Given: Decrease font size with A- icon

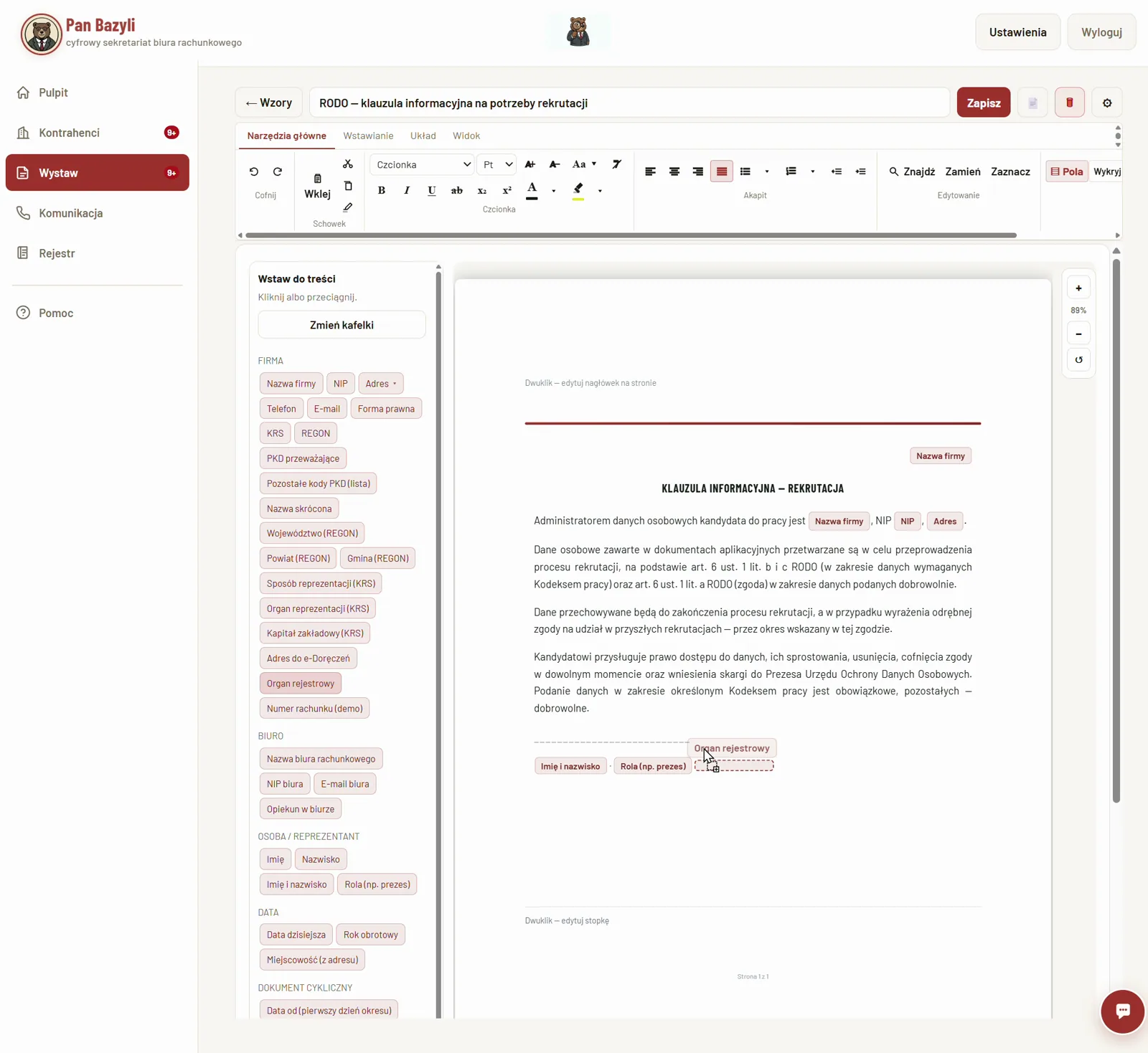Looking at the screenshot, I should pyautogui.click(x=555, y=164).
